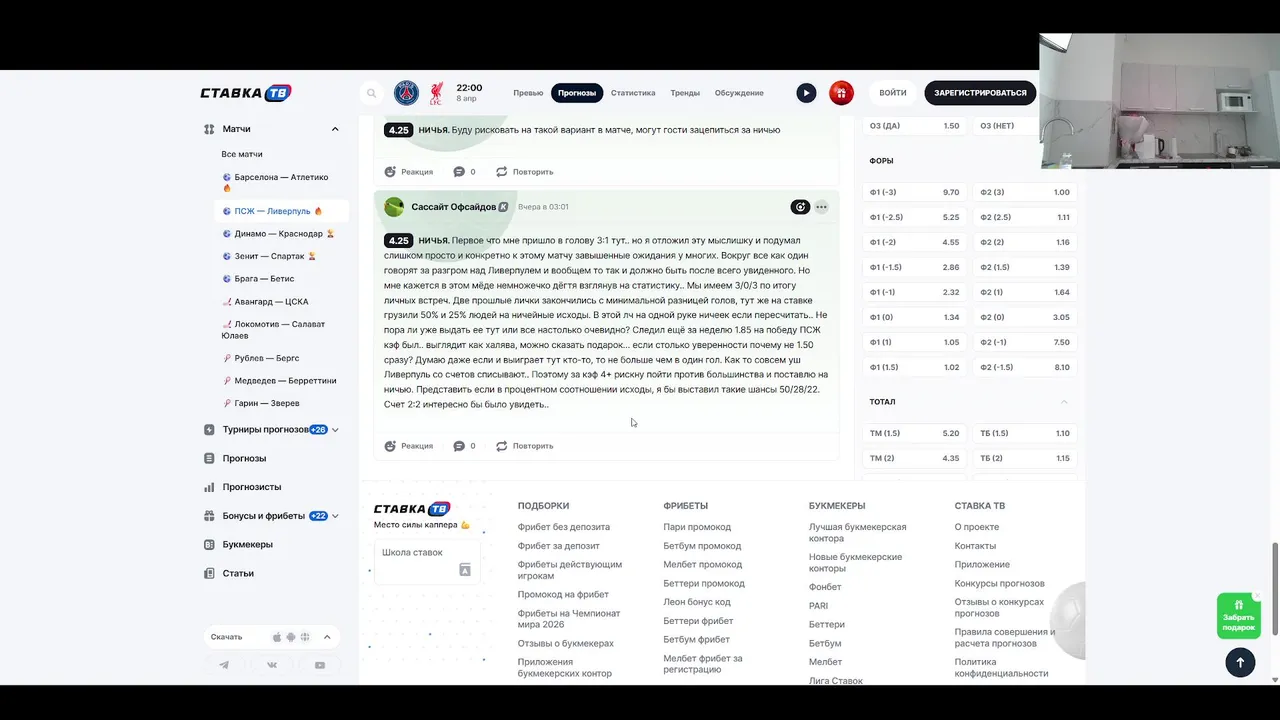Click round repeat-bet icon on Сассайт Офсайдов post
Viewport: 1280px width, 720px height.
(x=800, y=207)
